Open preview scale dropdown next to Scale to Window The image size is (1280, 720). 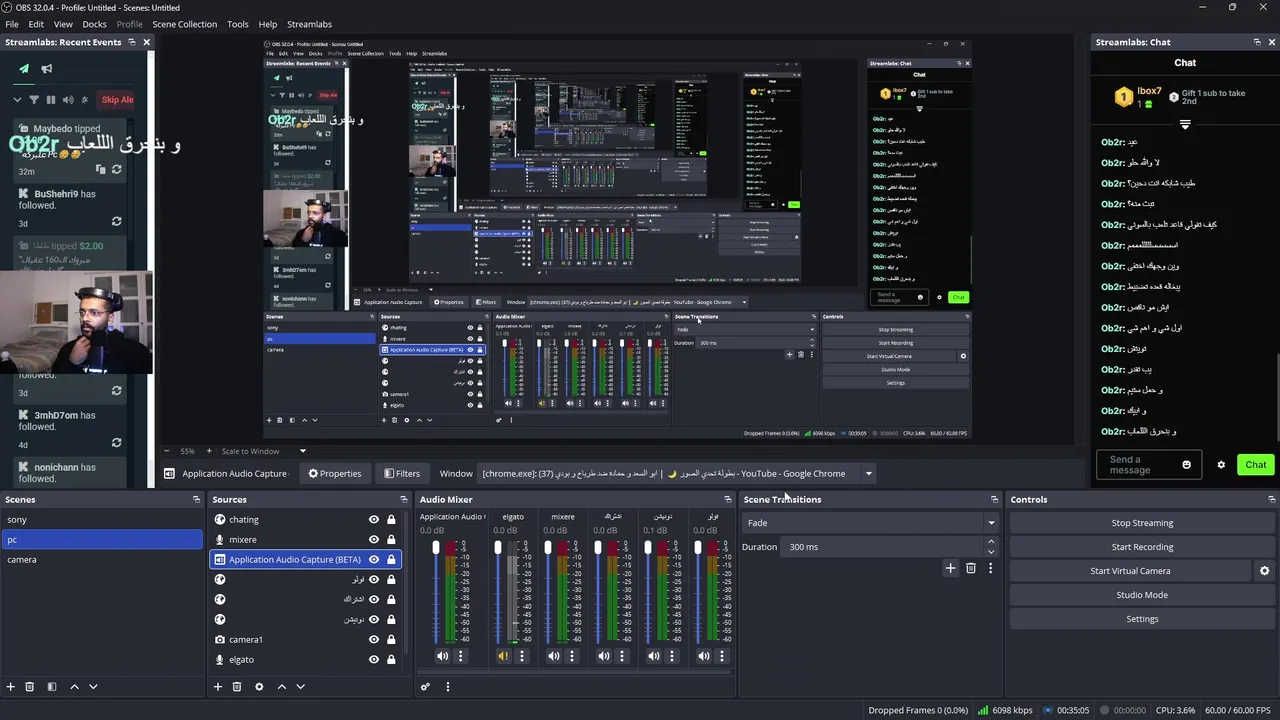(x=303, y=451)
